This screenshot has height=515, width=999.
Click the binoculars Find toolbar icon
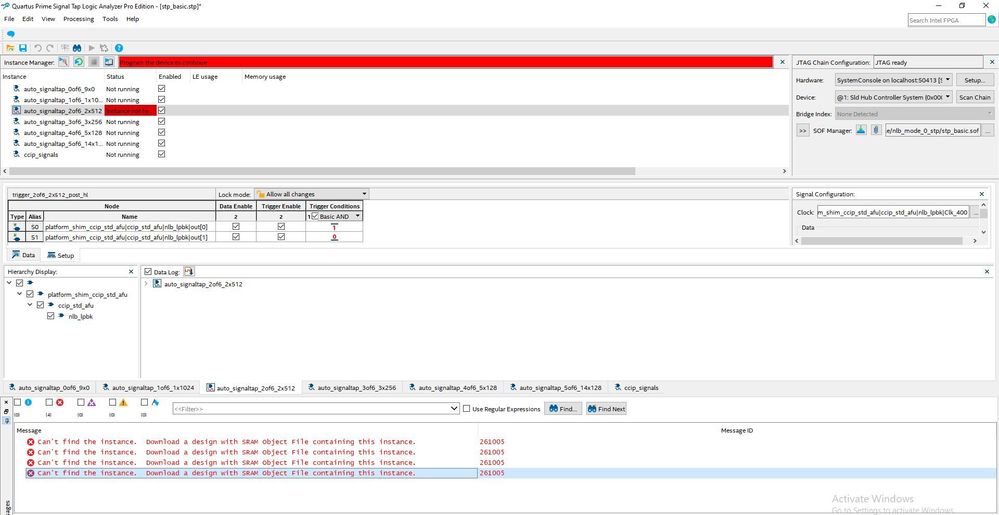click(76, 48)
